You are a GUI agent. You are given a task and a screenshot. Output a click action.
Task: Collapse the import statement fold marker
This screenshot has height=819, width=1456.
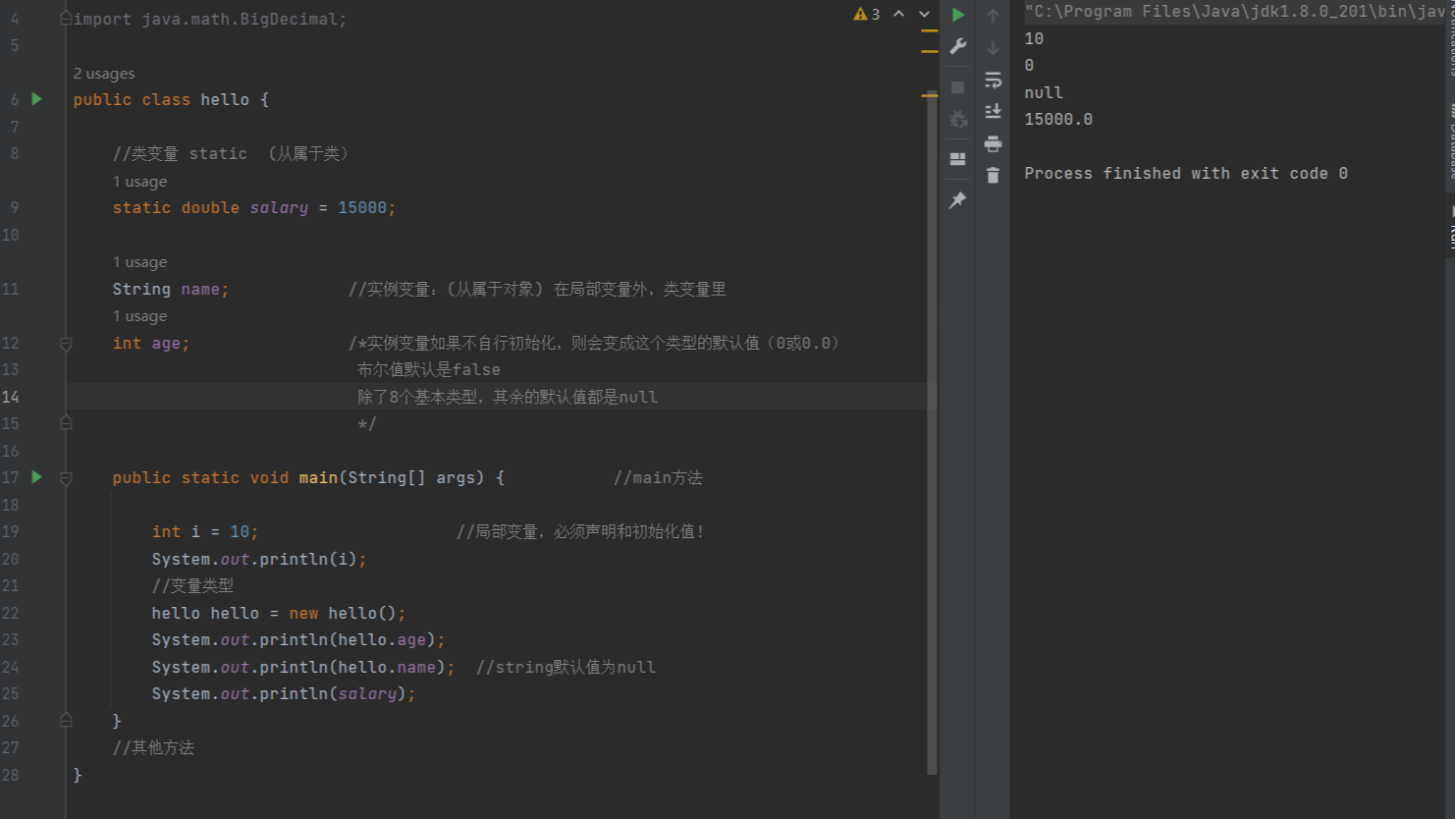pos(66,19)
